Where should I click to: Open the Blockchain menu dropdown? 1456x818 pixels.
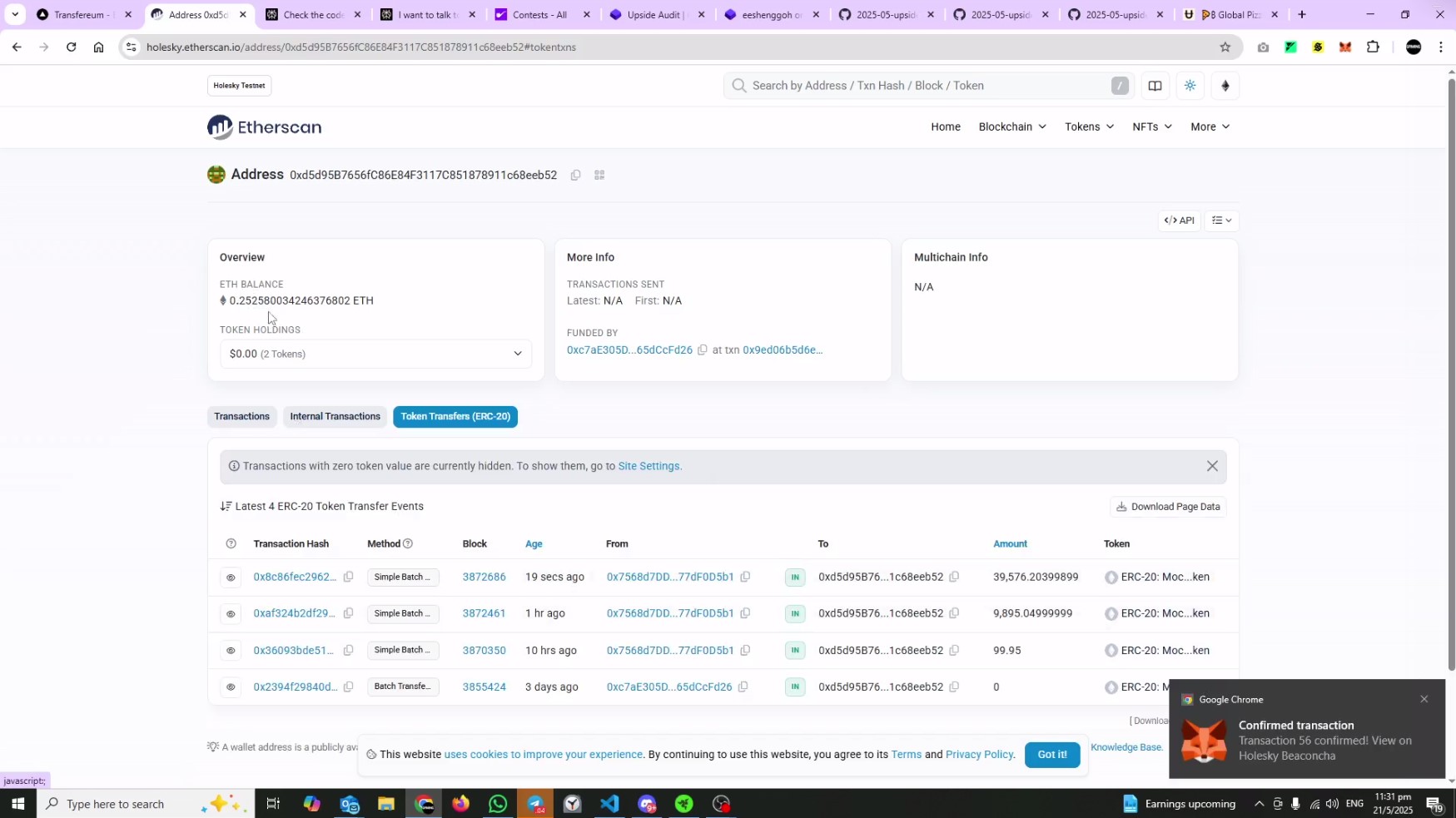(x=1012, y=126)
